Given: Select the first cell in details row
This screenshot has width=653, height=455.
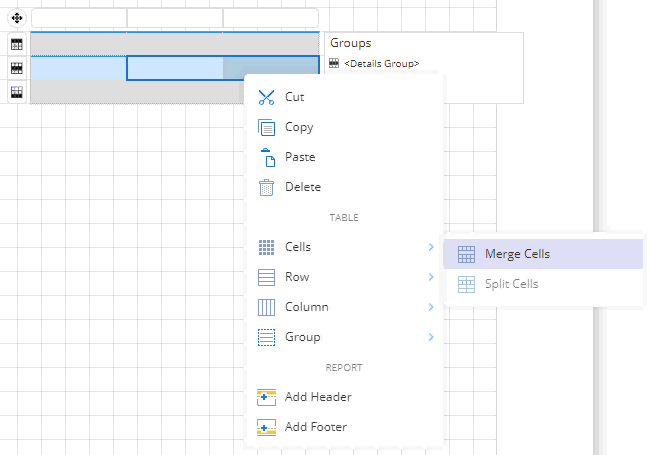Looking at the screenshot, I should [79, 68].
